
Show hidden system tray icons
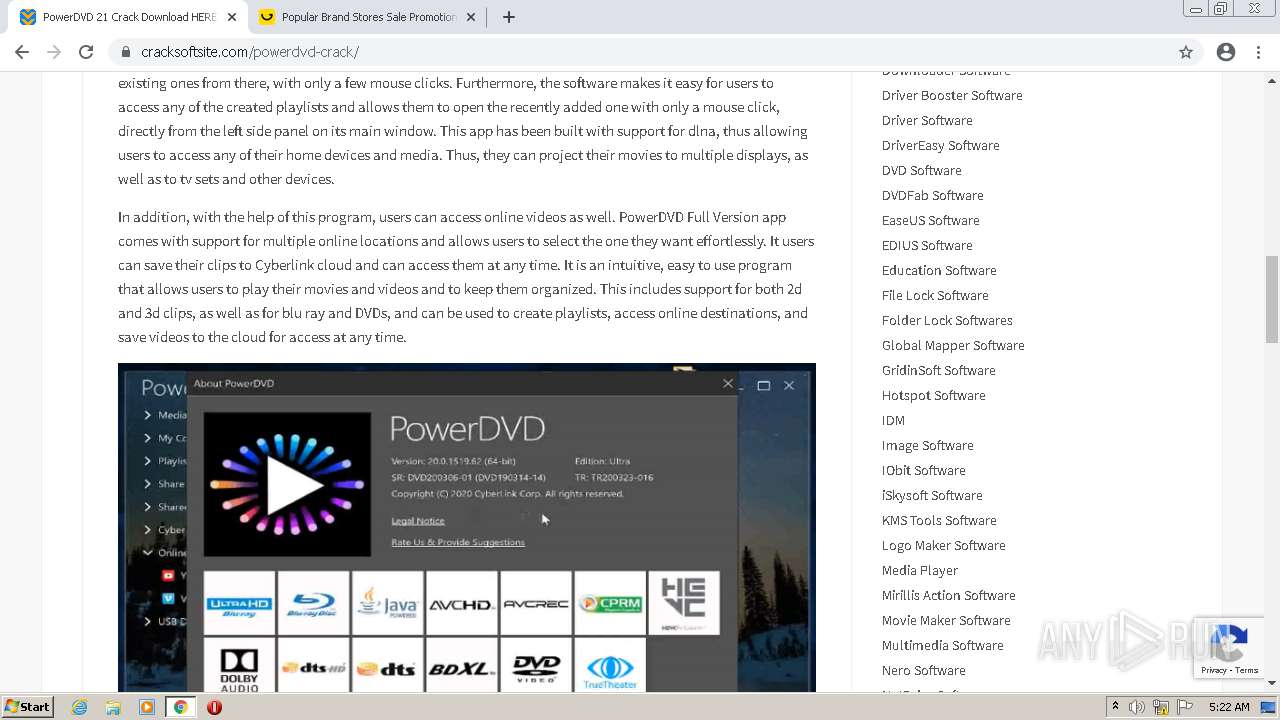point(1115,707)
